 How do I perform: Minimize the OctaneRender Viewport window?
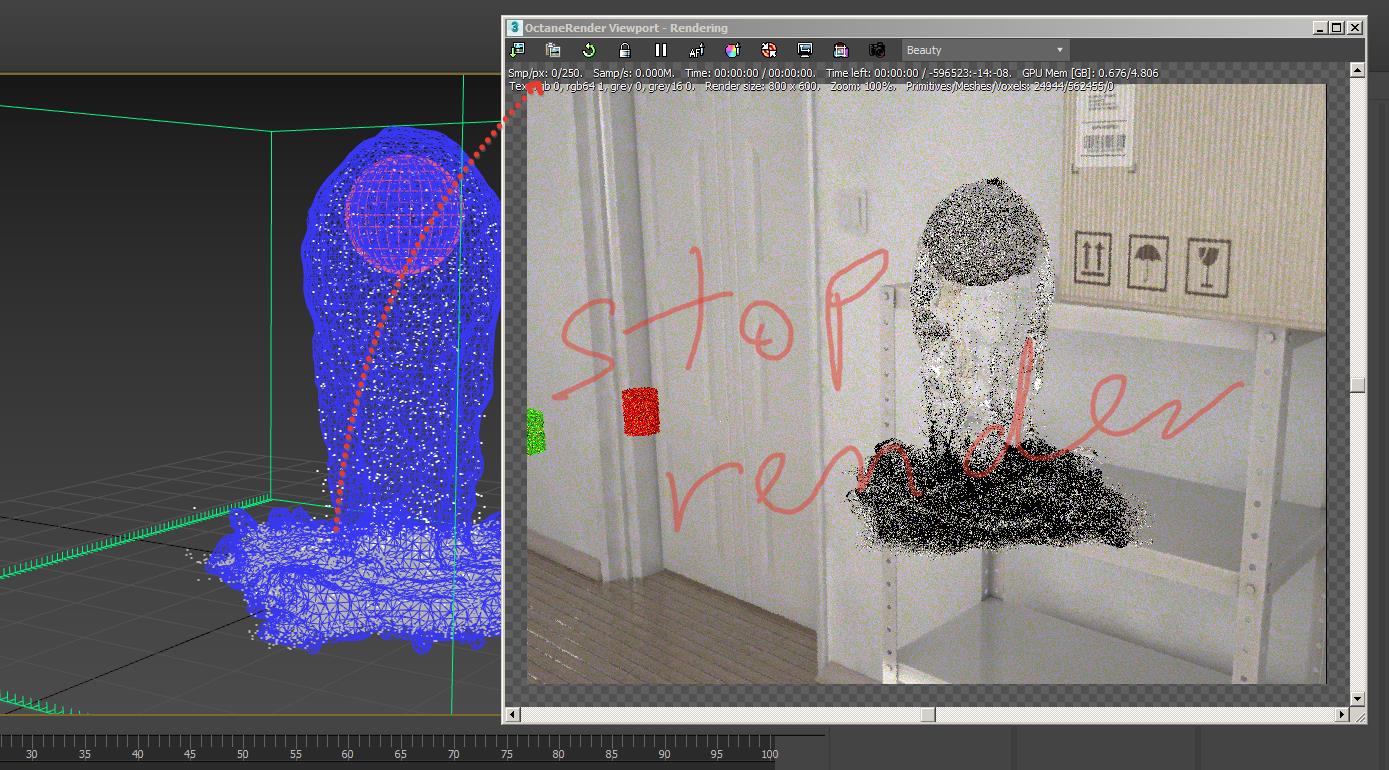[1320, 28]
